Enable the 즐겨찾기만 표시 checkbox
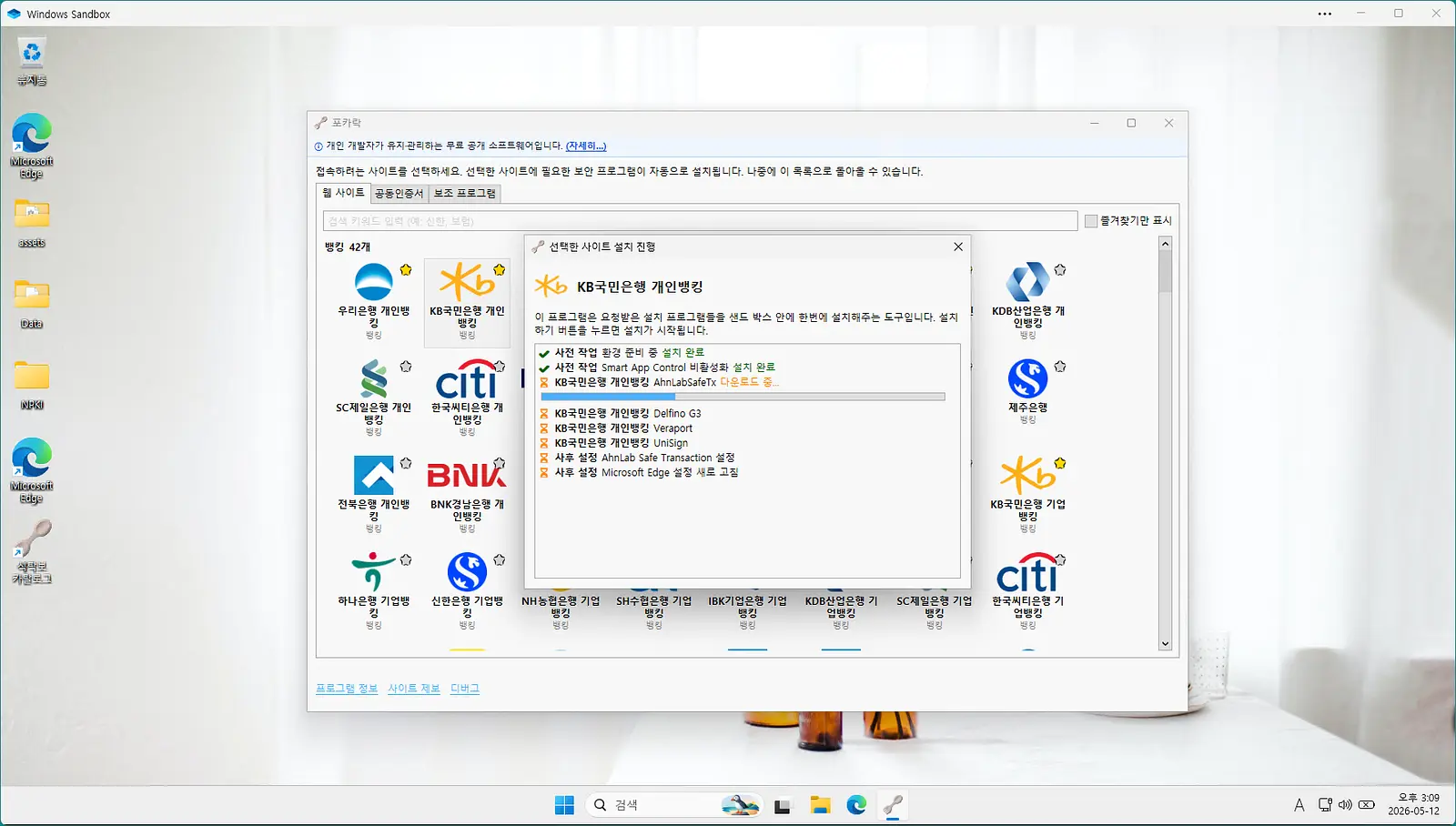 point(1091,221)
